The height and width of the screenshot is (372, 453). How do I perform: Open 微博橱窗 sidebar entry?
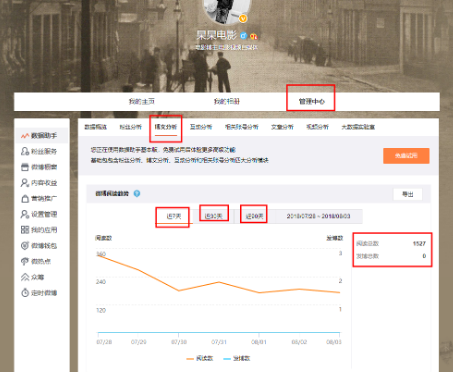pyautogui.click(x=39, y=167)
